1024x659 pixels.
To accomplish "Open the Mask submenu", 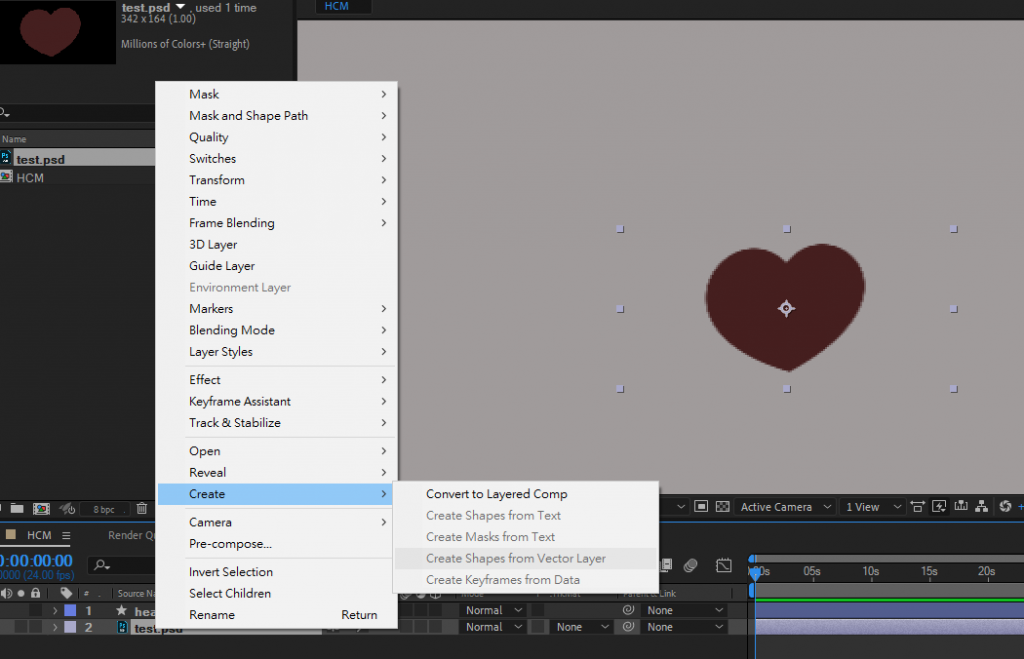I will click(x=277, y=94).
